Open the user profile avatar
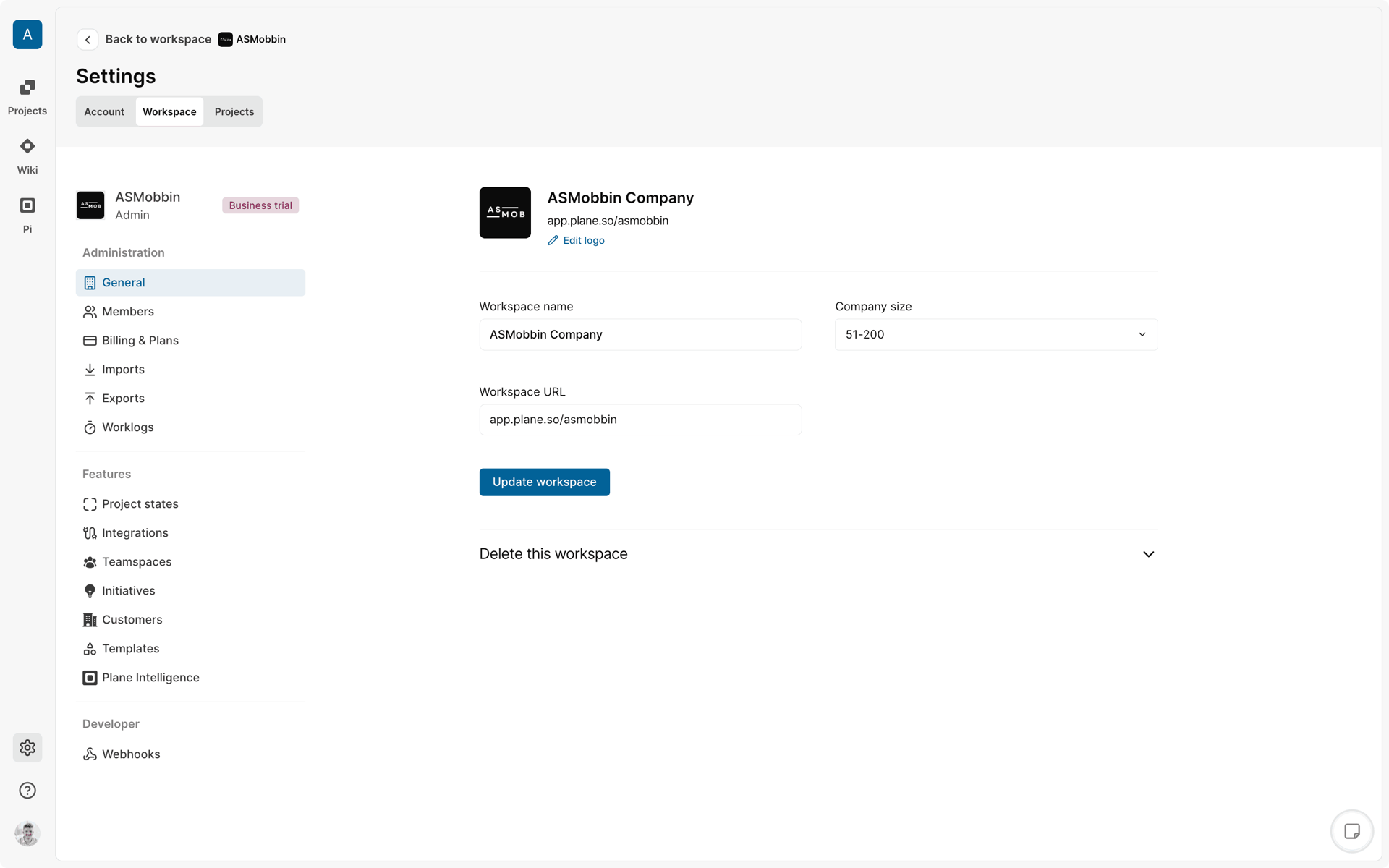Viewport: 1389px width, 868px height. [x=27, y=834]
